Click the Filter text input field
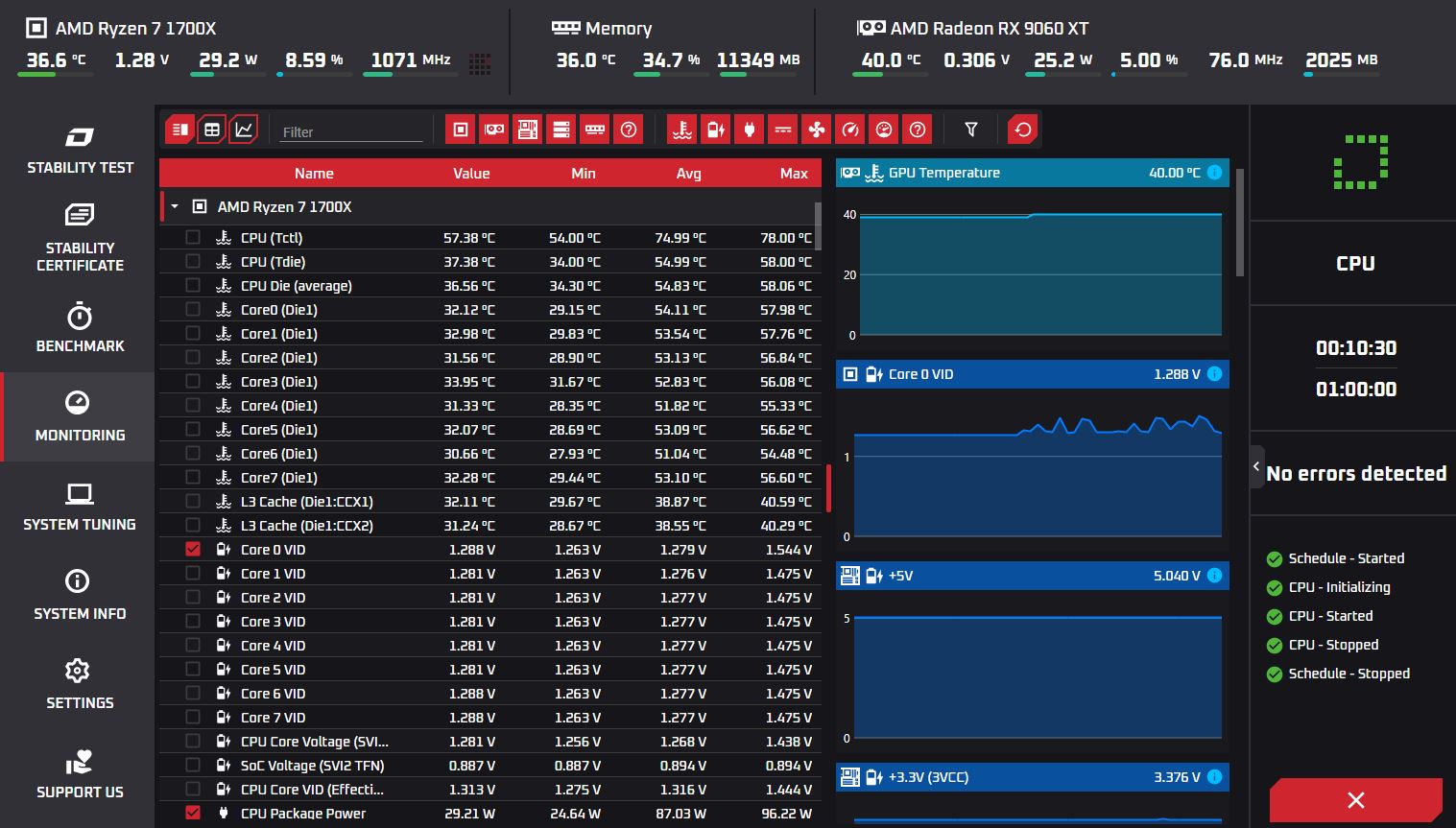Viewport: 1456px width, 828px height. tap(351, 131)
